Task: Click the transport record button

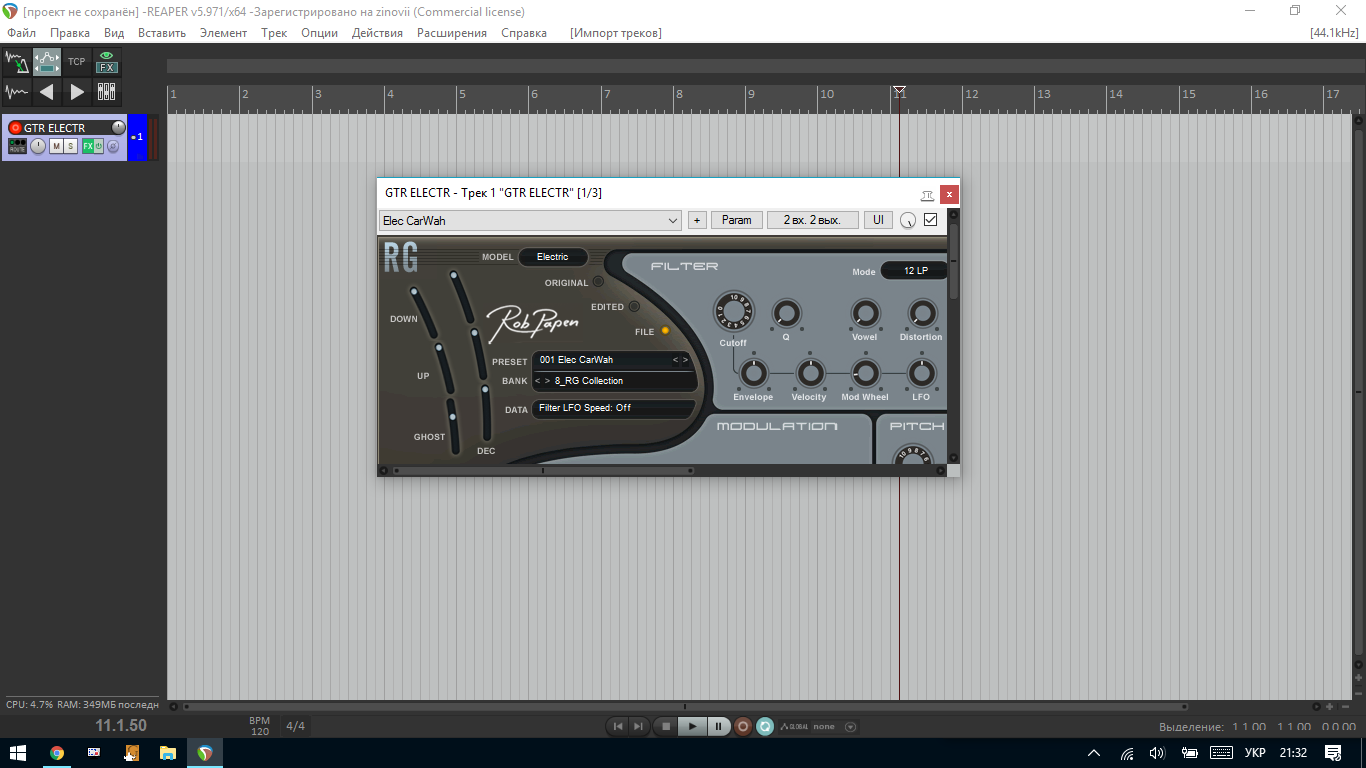Action: [x=743, y=727]
